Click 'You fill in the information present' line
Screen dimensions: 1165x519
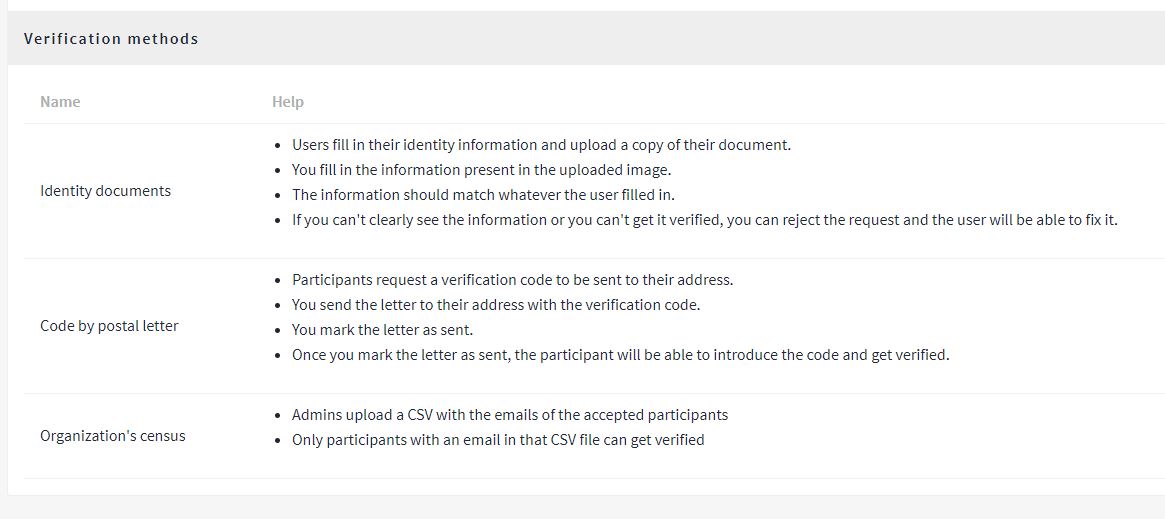coord(481,170)
